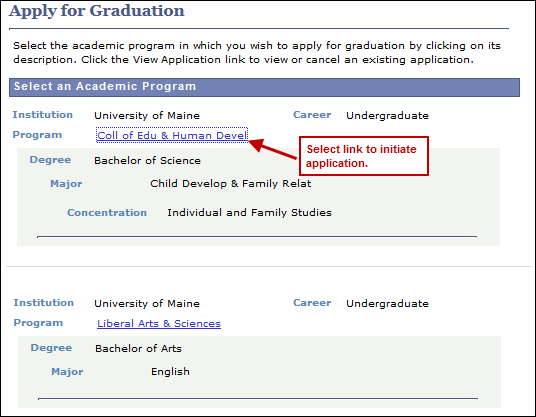536x417 pixels.
Task: Select the 'Select an Academic Program' header bar
Action: coord(264,87)
